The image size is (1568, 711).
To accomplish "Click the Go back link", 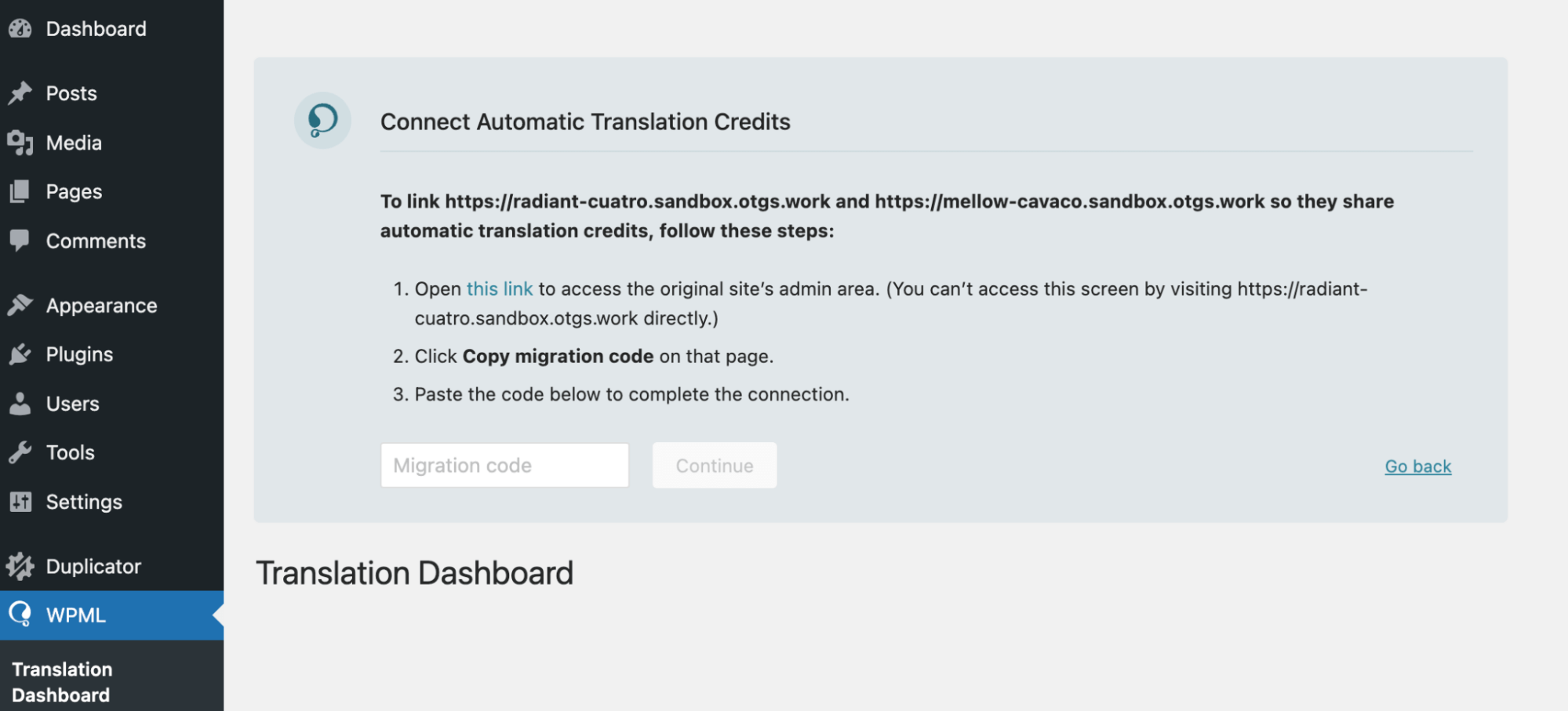I will [1417, 466].
